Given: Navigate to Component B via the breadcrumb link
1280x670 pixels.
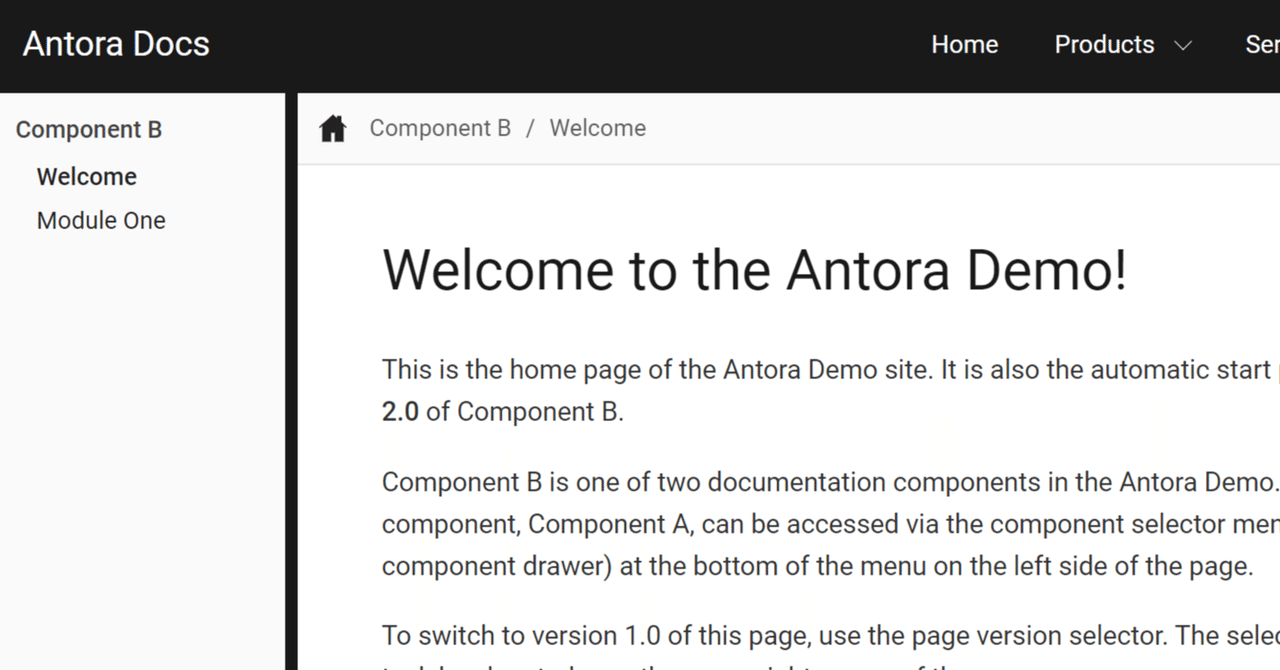Looking at the screenshot, I should [440, 128].
